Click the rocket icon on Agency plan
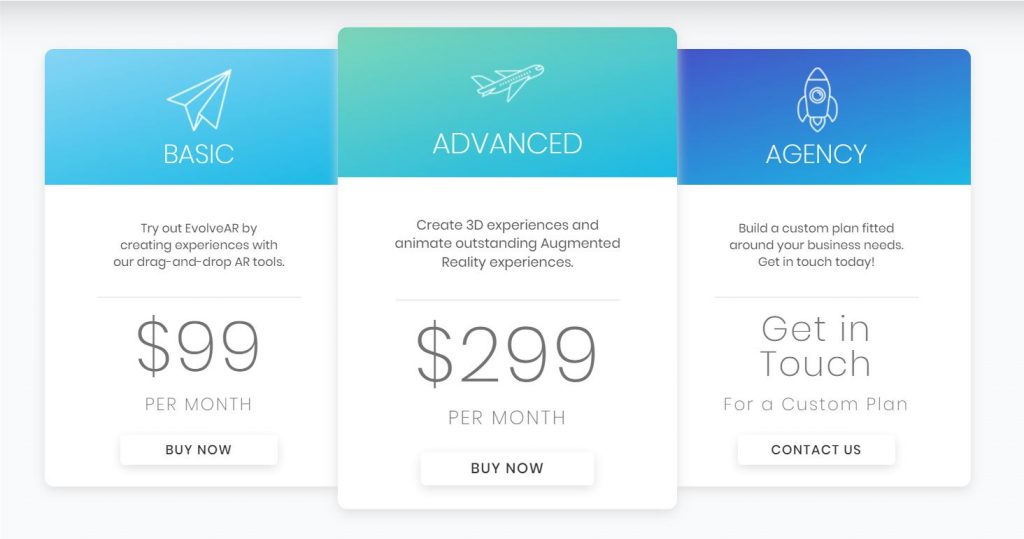Viewport: 1024px width, 539px height. pyautogui.click(x=817, y=99)
